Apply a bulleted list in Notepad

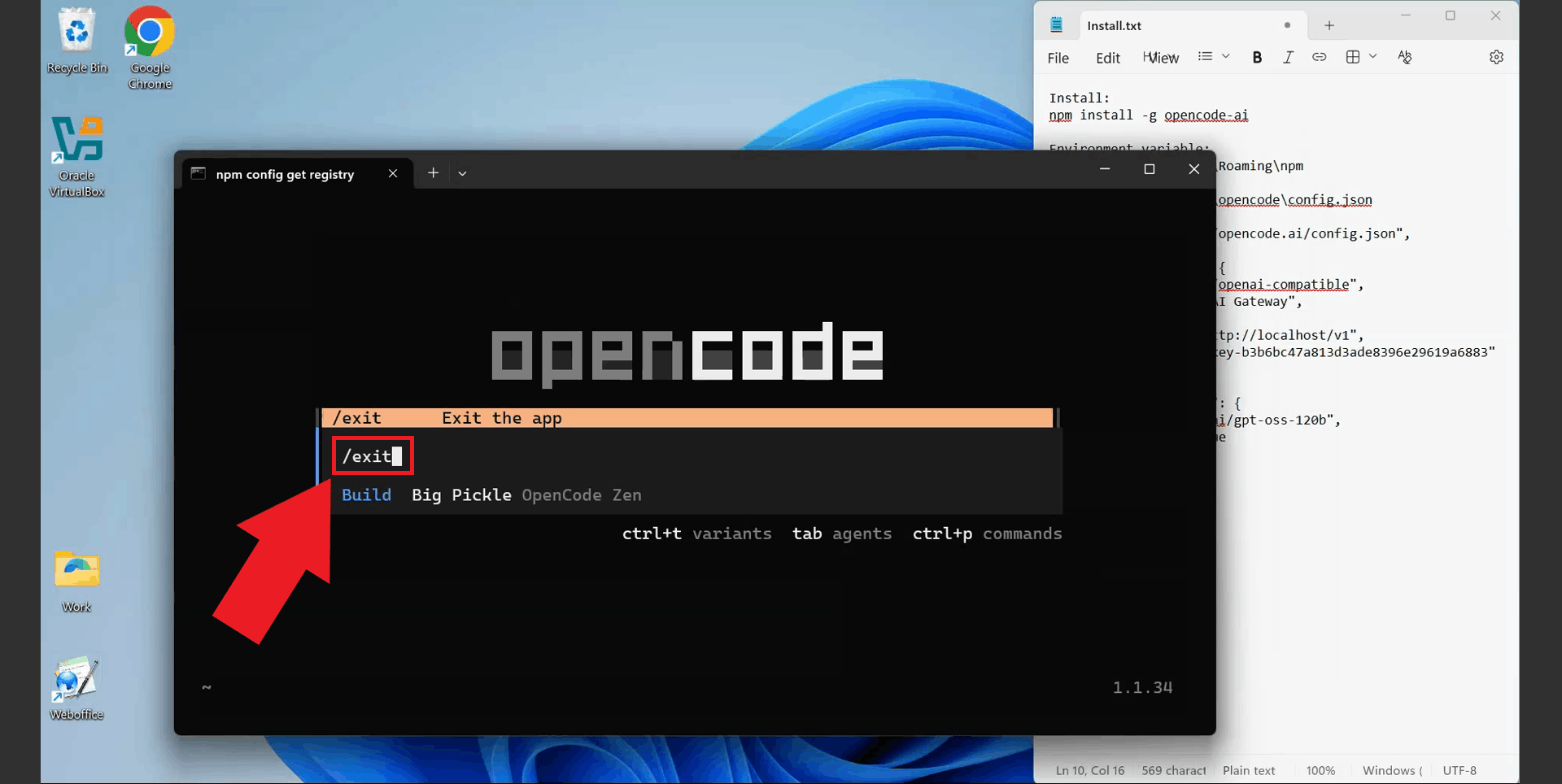click(x=1205, y=56)
